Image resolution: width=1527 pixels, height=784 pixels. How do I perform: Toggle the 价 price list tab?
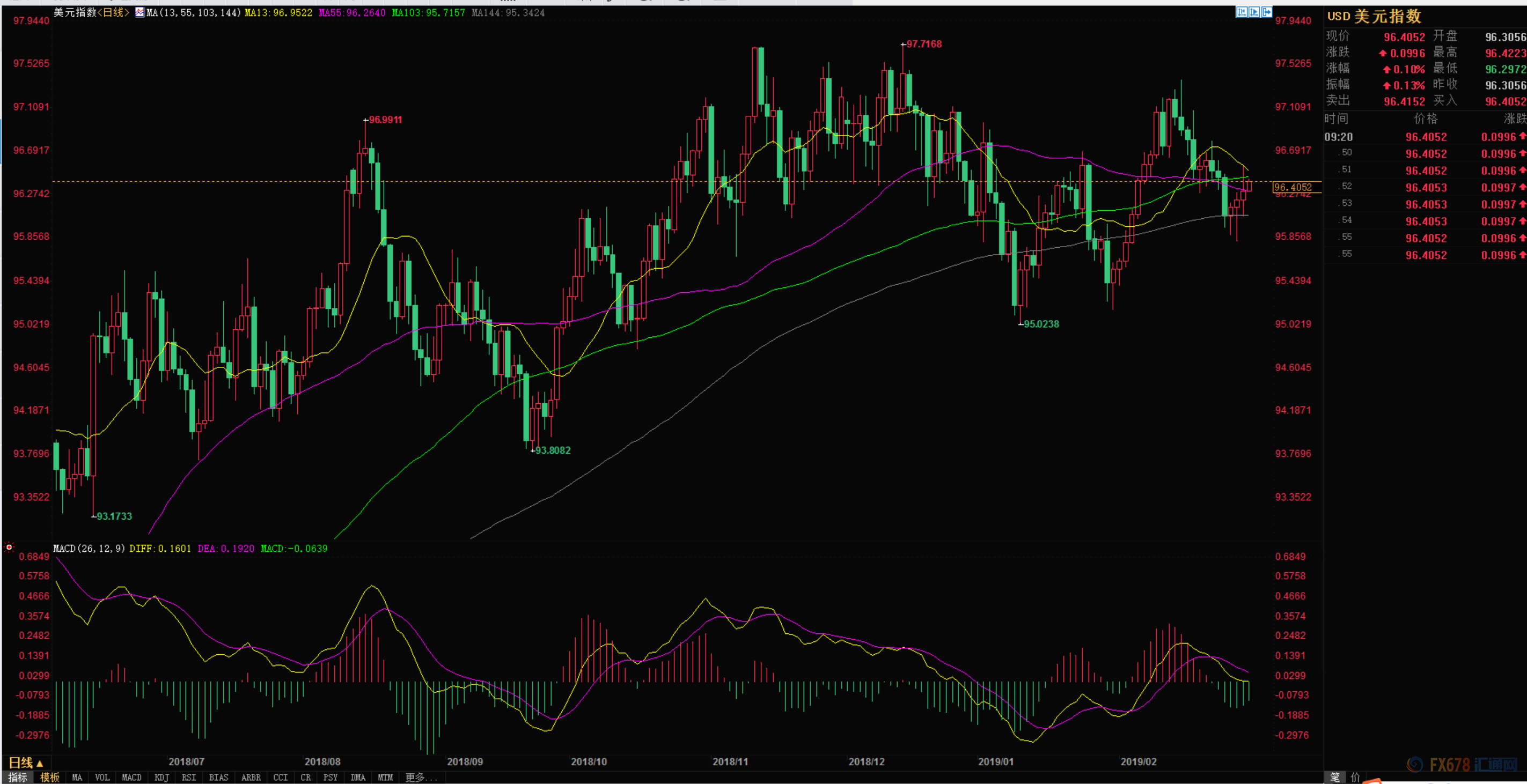click(1355, 778)
